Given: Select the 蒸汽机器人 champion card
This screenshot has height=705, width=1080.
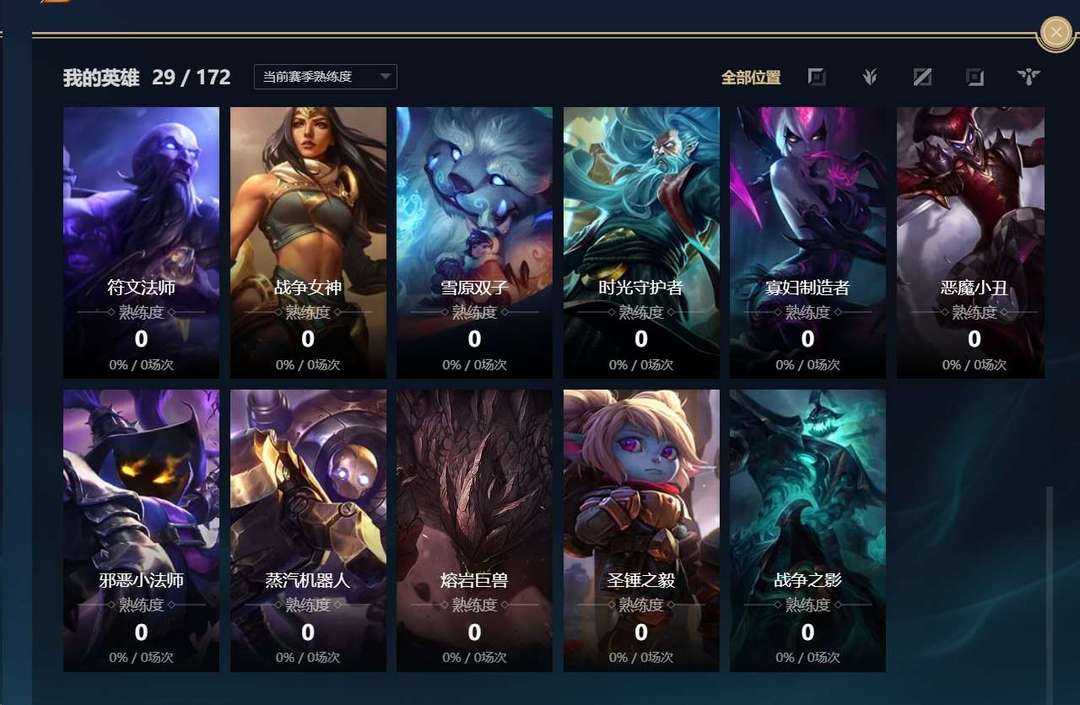Looking at the screenshot, I should pyautogui.click(x=308, y=531).
